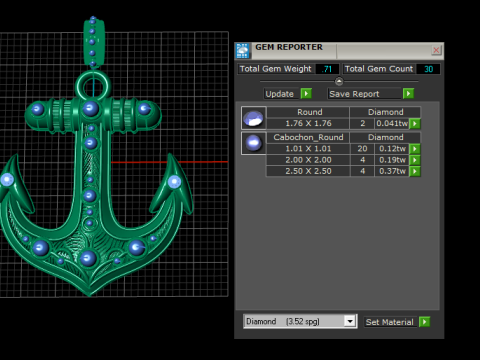Click the '0.12tw' weight cell
Image resolution: width=480 pixels, height=360 pixels.
pyautogui.click(x=392, y=149)
